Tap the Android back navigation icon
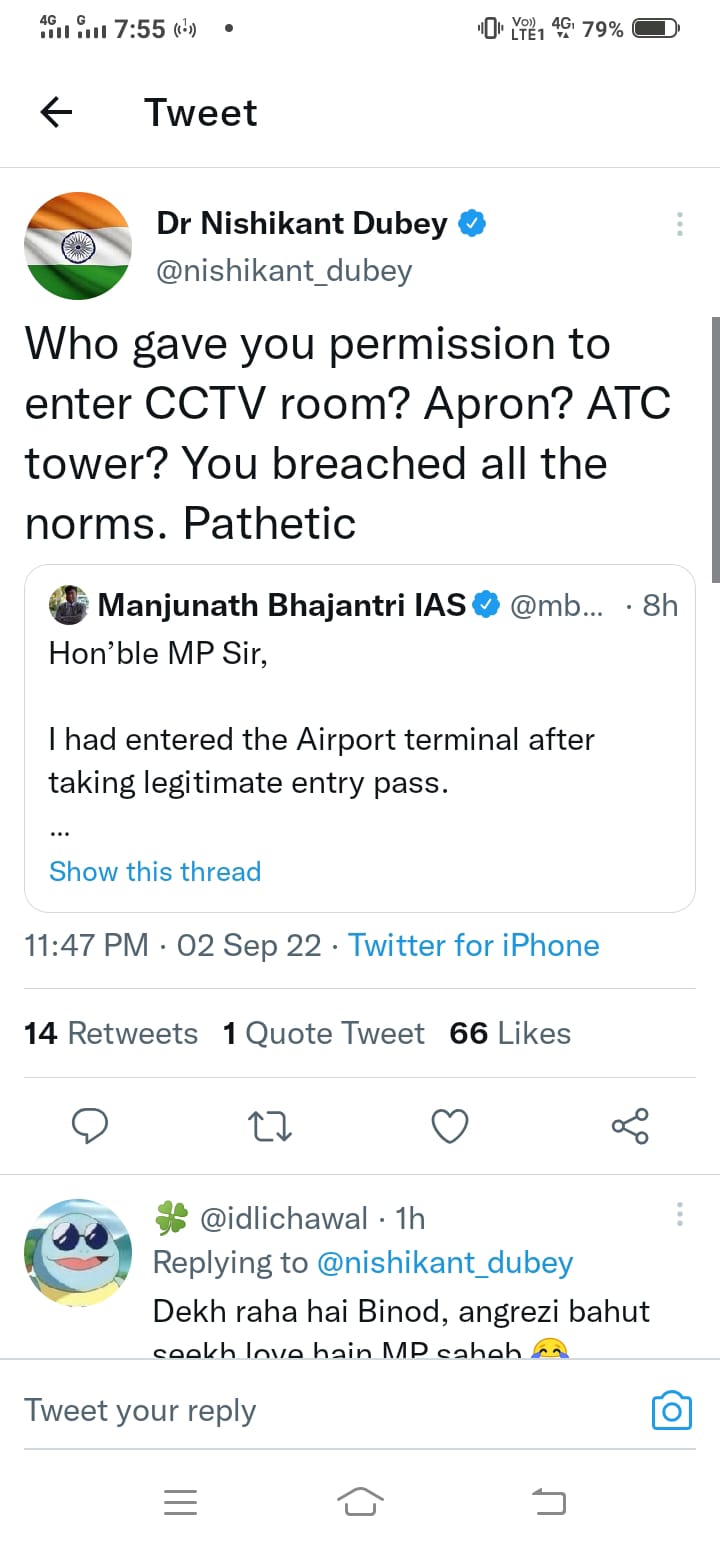The image size is (720, 1544). click(x=548, y=1501)
